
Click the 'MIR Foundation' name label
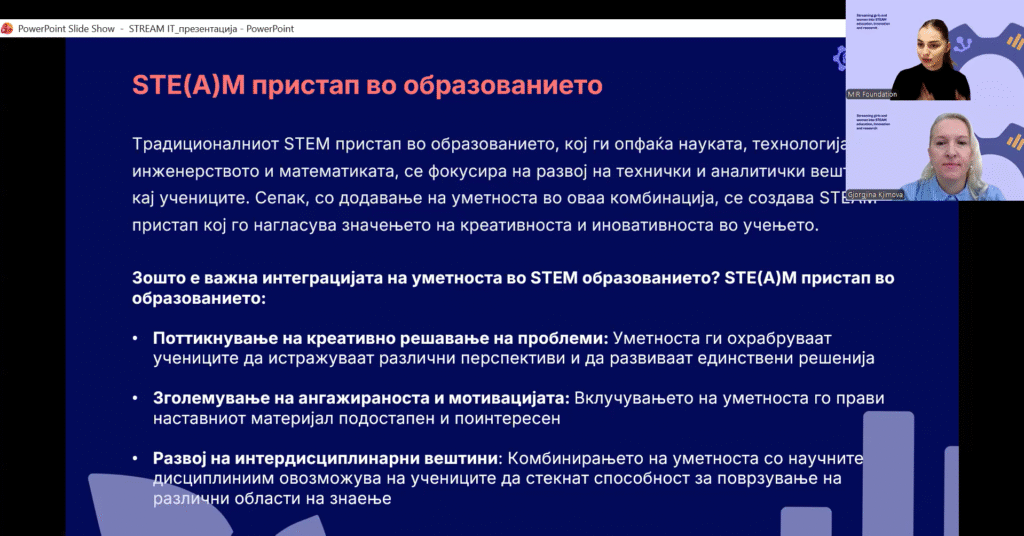click(x=873, y=94)
